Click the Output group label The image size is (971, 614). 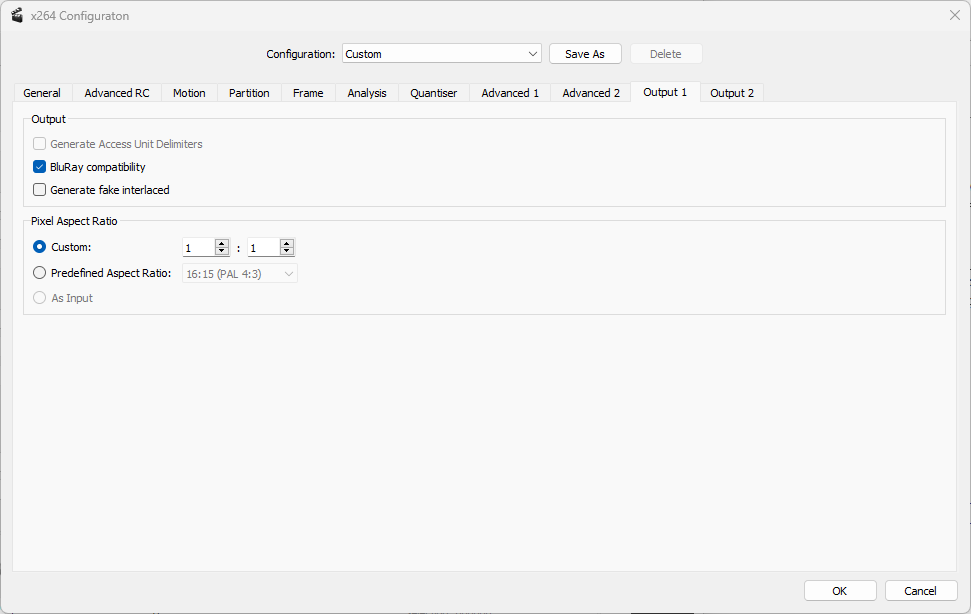pos(48,119)
